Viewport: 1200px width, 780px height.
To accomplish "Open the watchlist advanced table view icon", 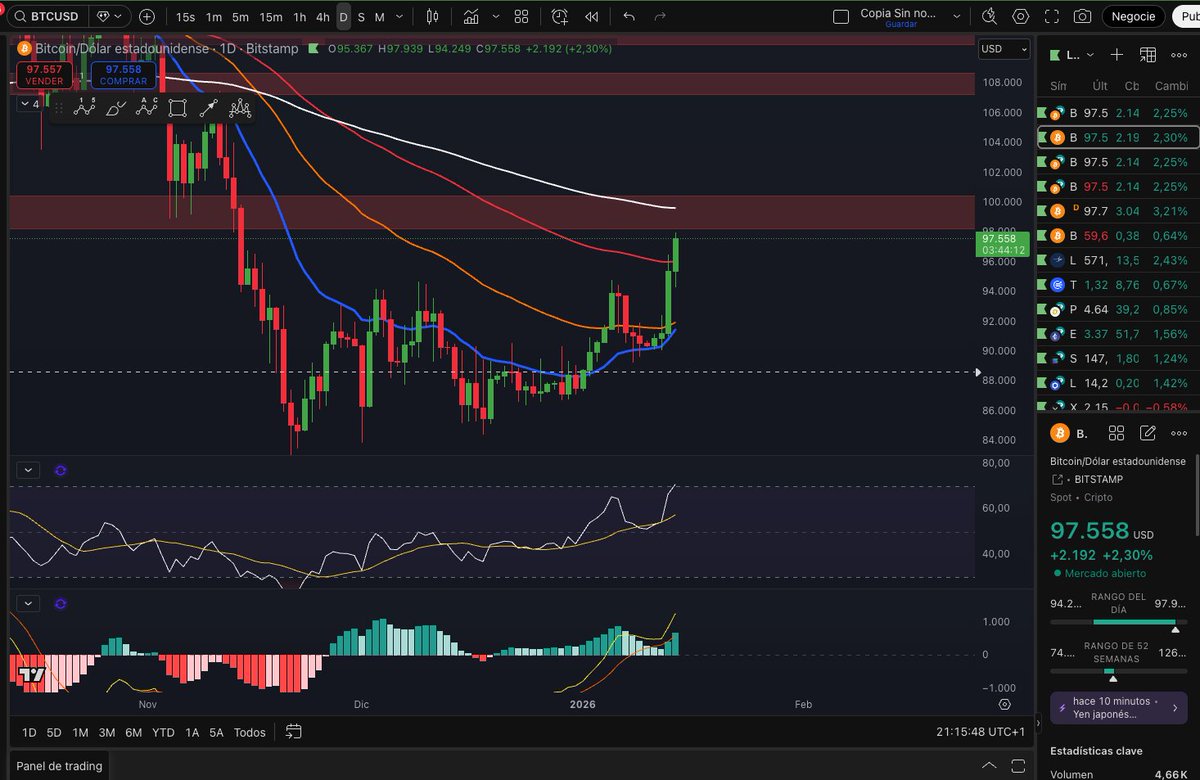I will coord(1148,55).
